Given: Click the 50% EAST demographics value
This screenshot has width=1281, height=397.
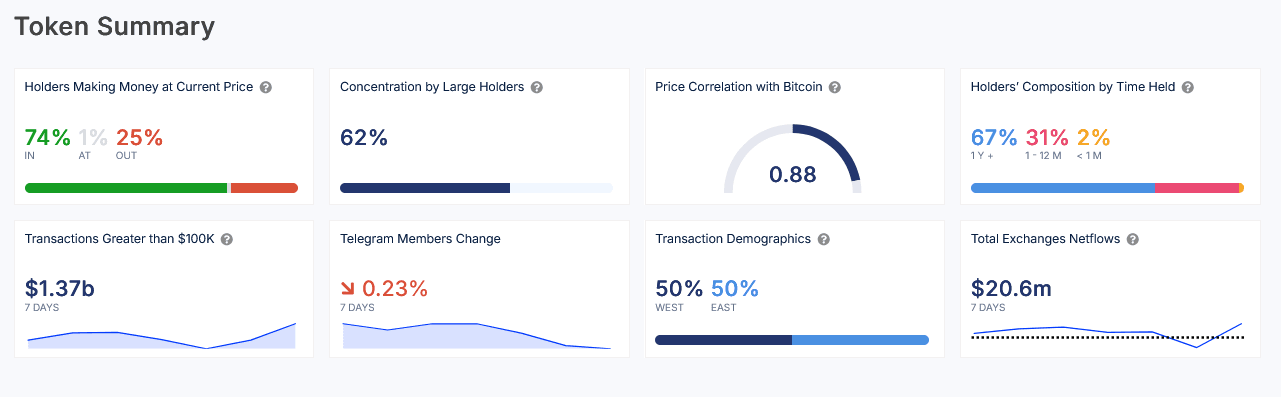Looking at the screenshot, I should pos(735,289).
